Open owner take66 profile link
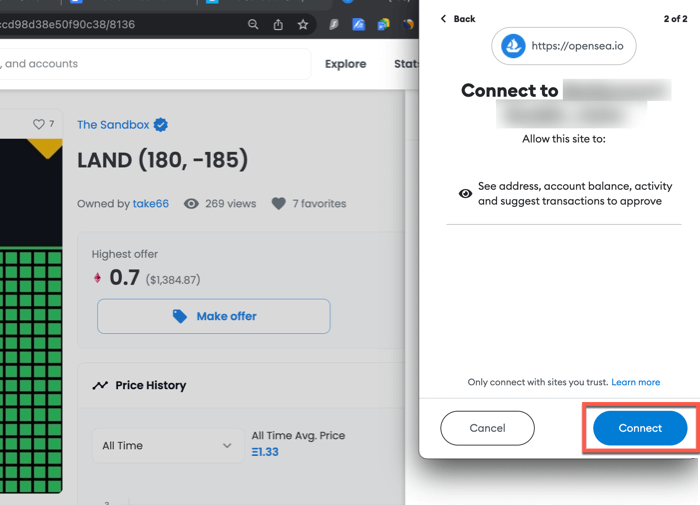Viewport: 700px width, 505px height. [150, 204]
